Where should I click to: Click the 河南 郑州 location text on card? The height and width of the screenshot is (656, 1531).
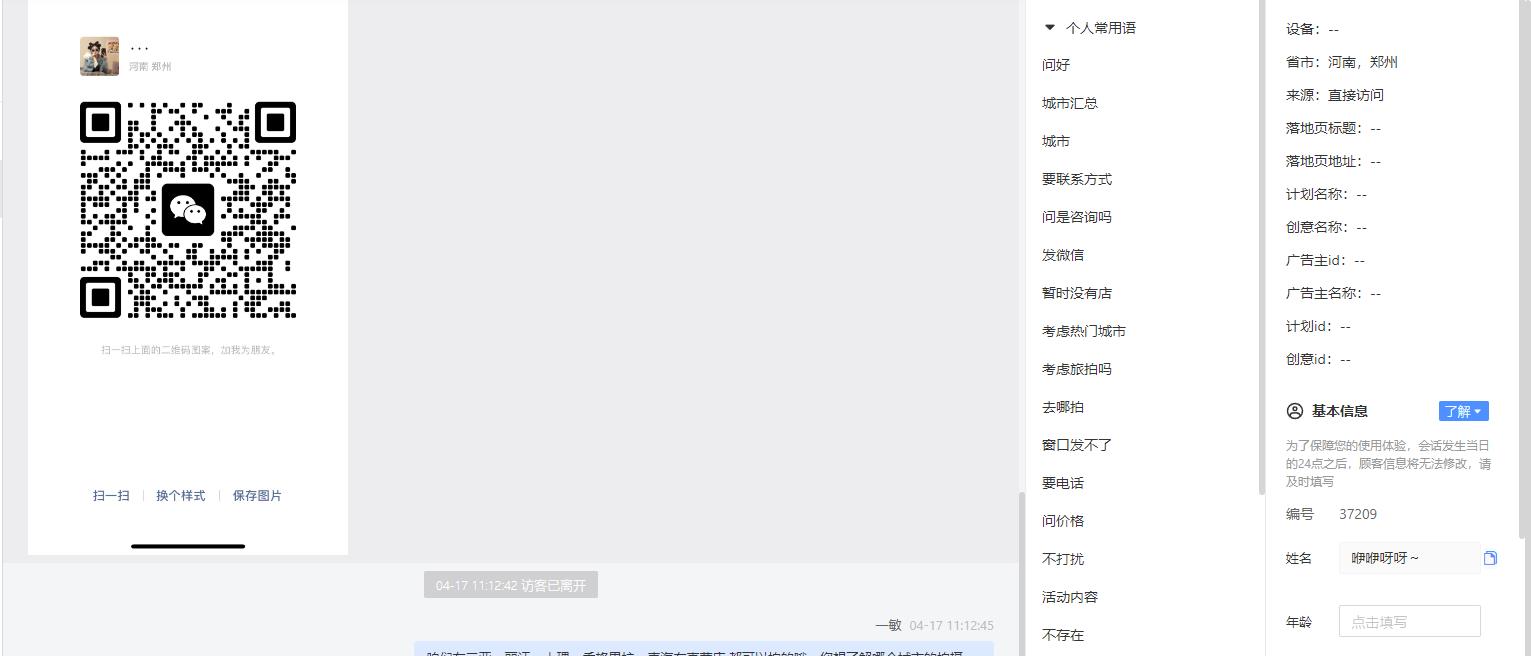[150, 66]
